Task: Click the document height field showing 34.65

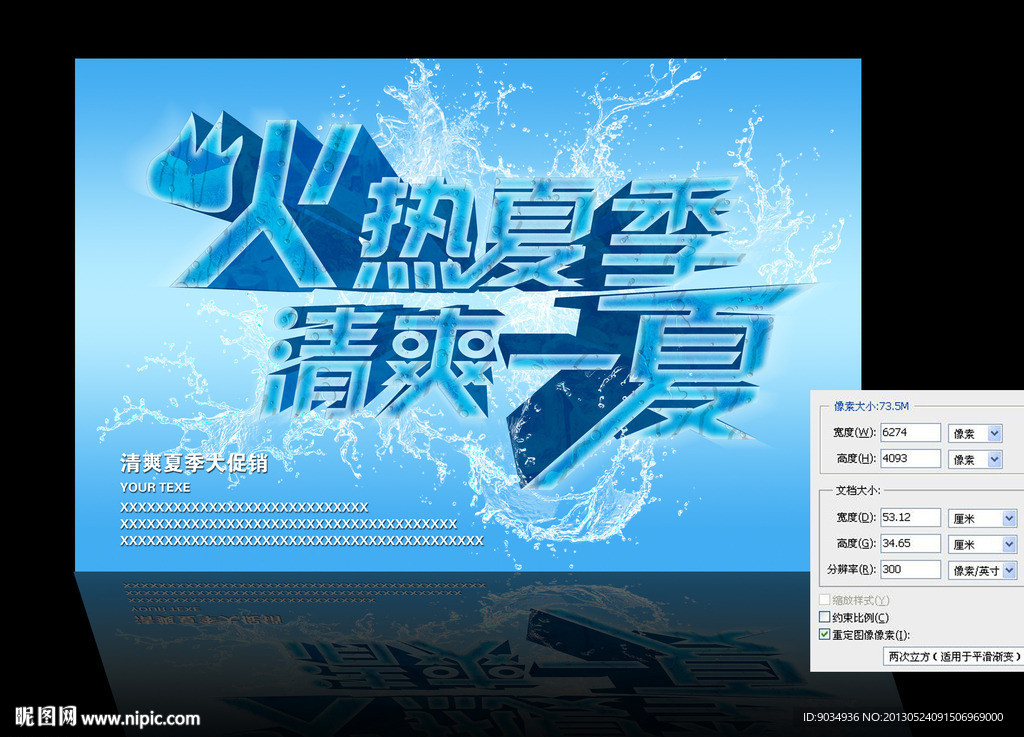Action: (910, 544)
